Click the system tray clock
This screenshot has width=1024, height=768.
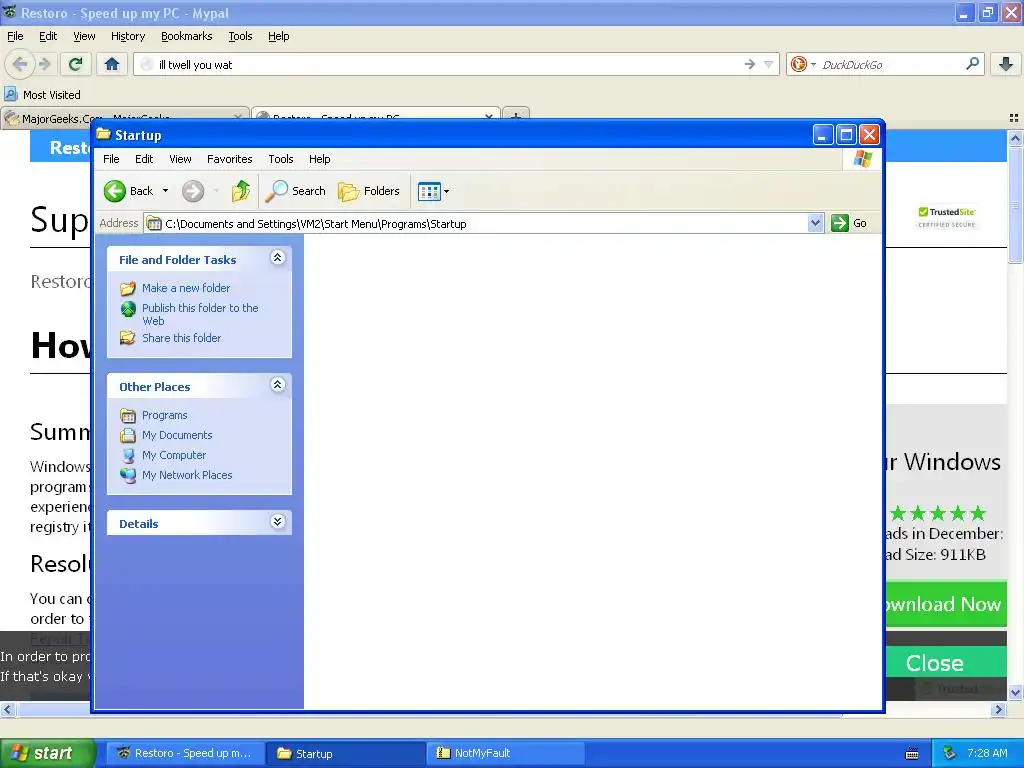tap(987, 753)
